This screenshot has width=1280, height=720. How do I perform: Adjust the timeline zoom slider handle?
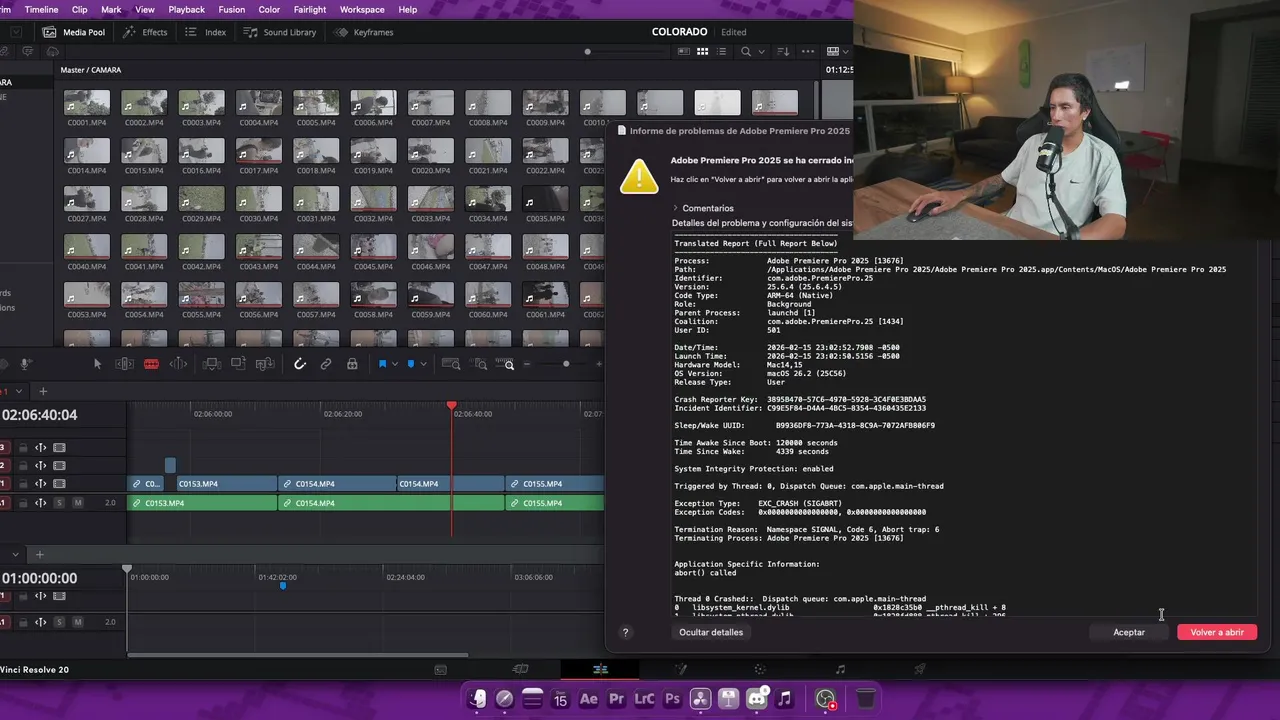(566, 364)
